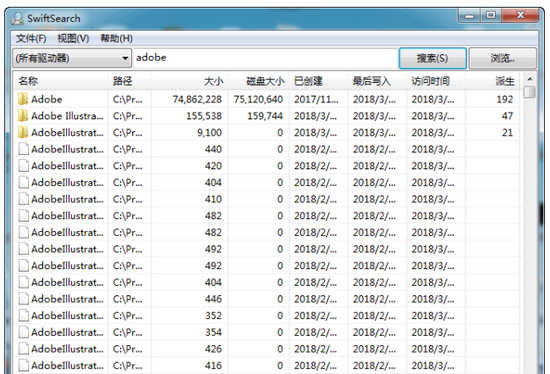Close the SwiftSearch window
Screen dimensions: 550x374
521,15
